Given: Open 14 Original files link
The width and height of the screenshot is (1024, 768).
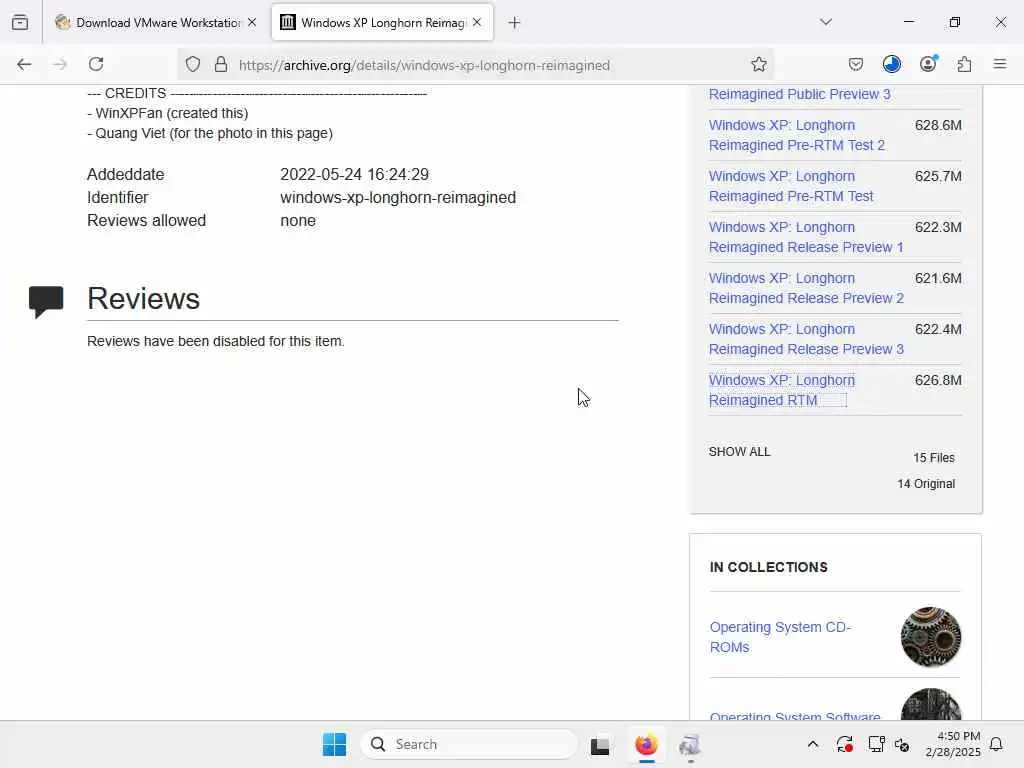Looking at the screenshot, I should [x=926, y=484].
